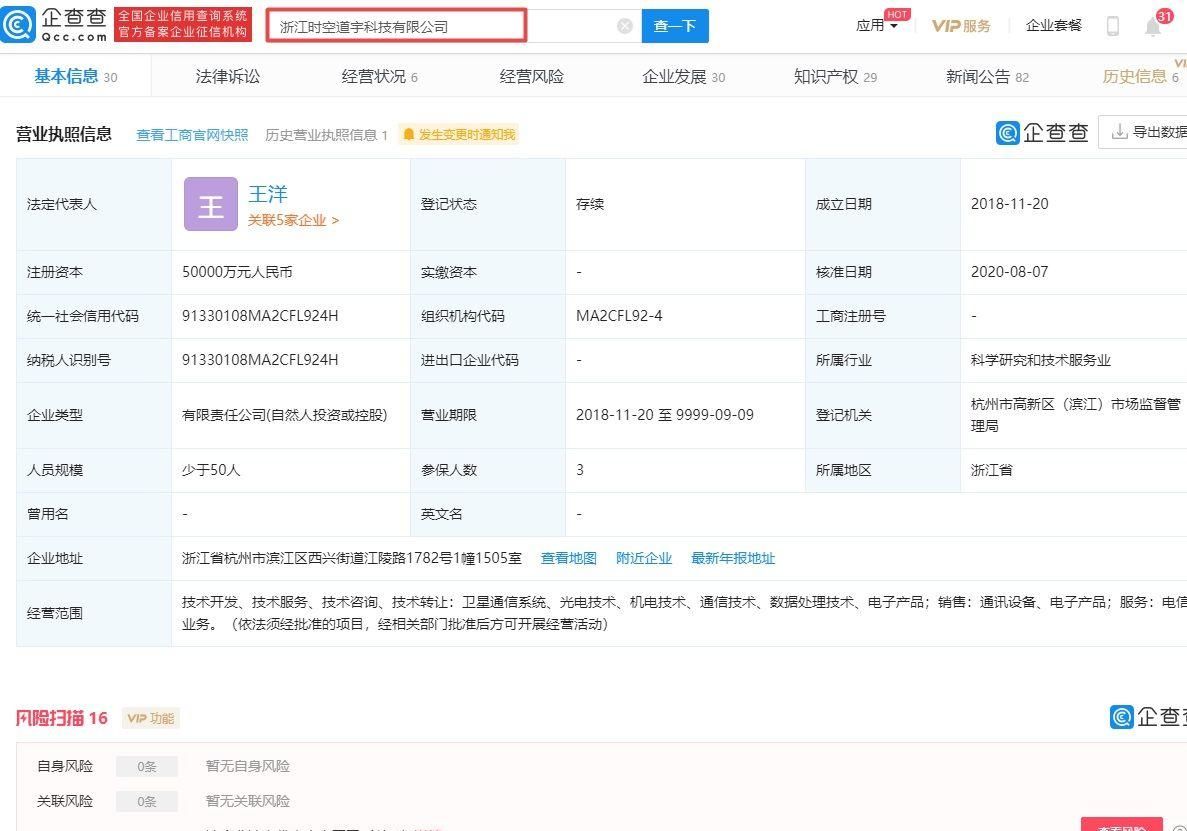
Task: Open 查看工商官网快照 snapshot link
Action: (192, 134)
